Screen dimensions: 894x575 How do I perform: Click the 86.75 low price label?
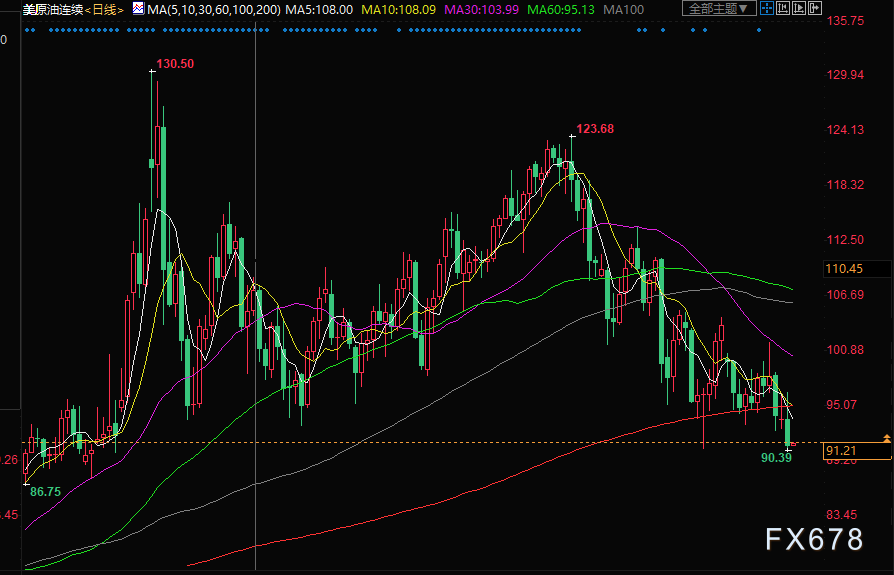tap(45, 492)
